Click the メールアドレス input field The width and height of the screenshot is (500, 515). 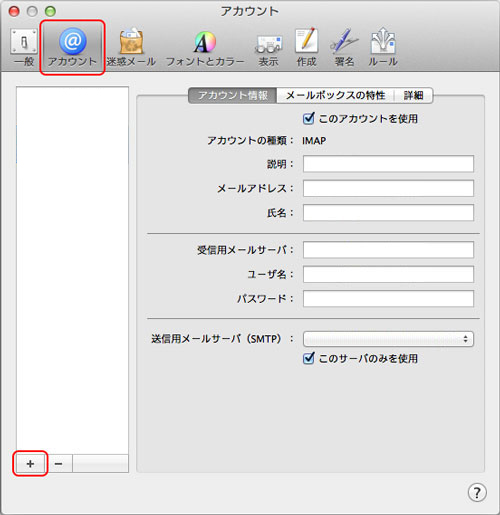click(x=388, y=188)
